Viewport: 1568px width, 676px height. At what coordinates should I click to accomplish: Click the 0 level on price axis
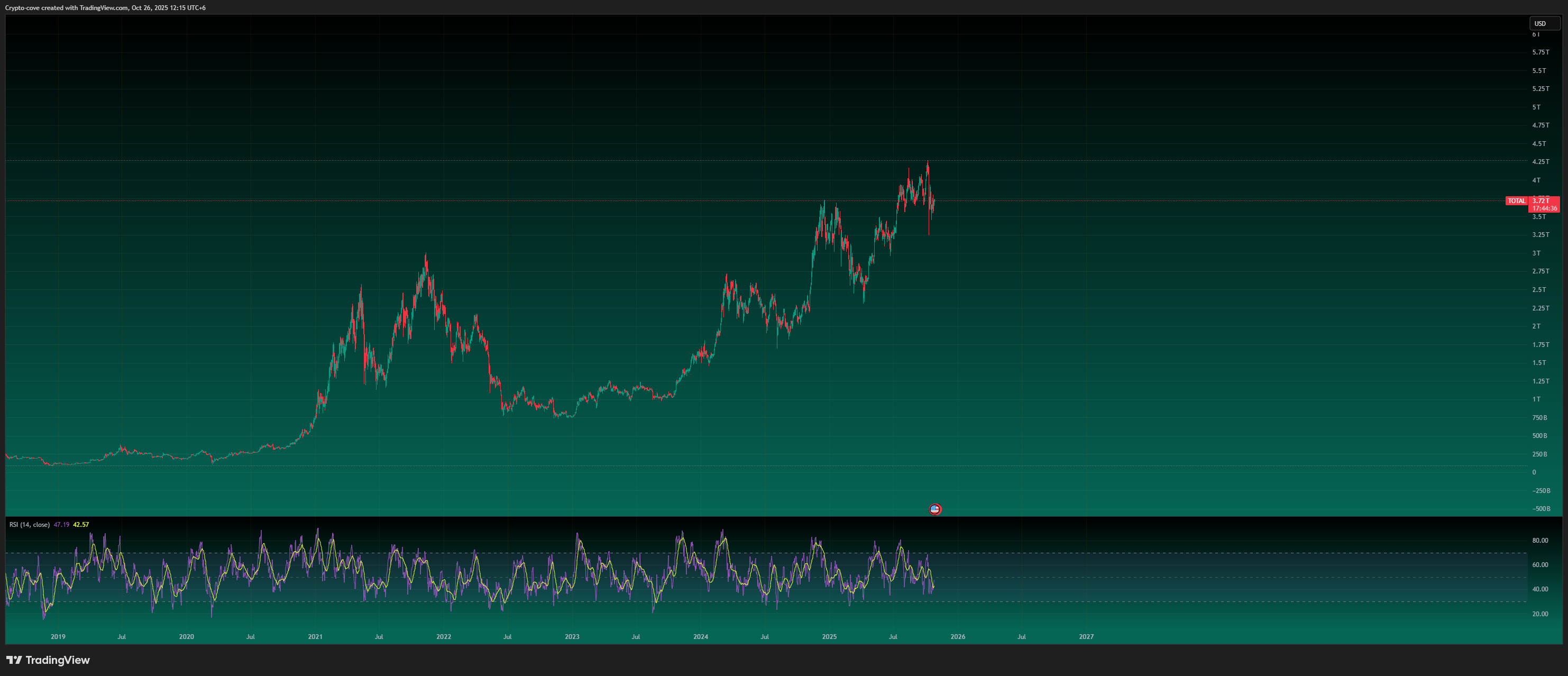[x=1534, y=472]
